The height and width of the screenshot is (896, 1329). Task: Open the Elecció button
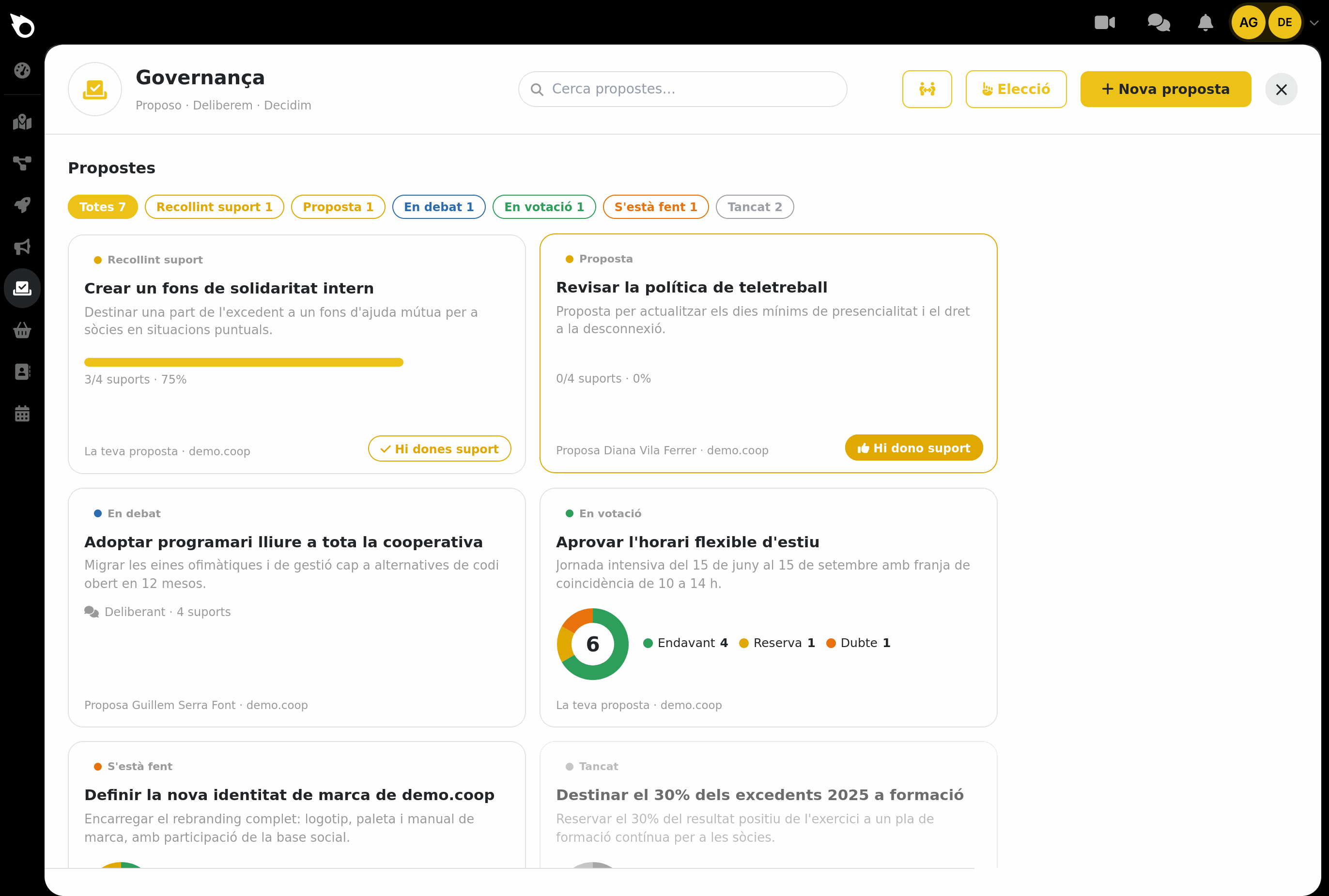(x=1015, y=89)
